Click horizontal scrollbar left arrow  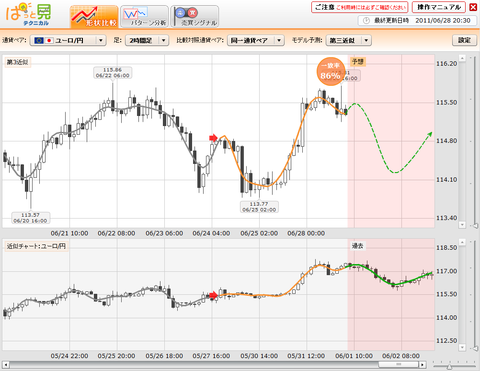pos(6,364)
